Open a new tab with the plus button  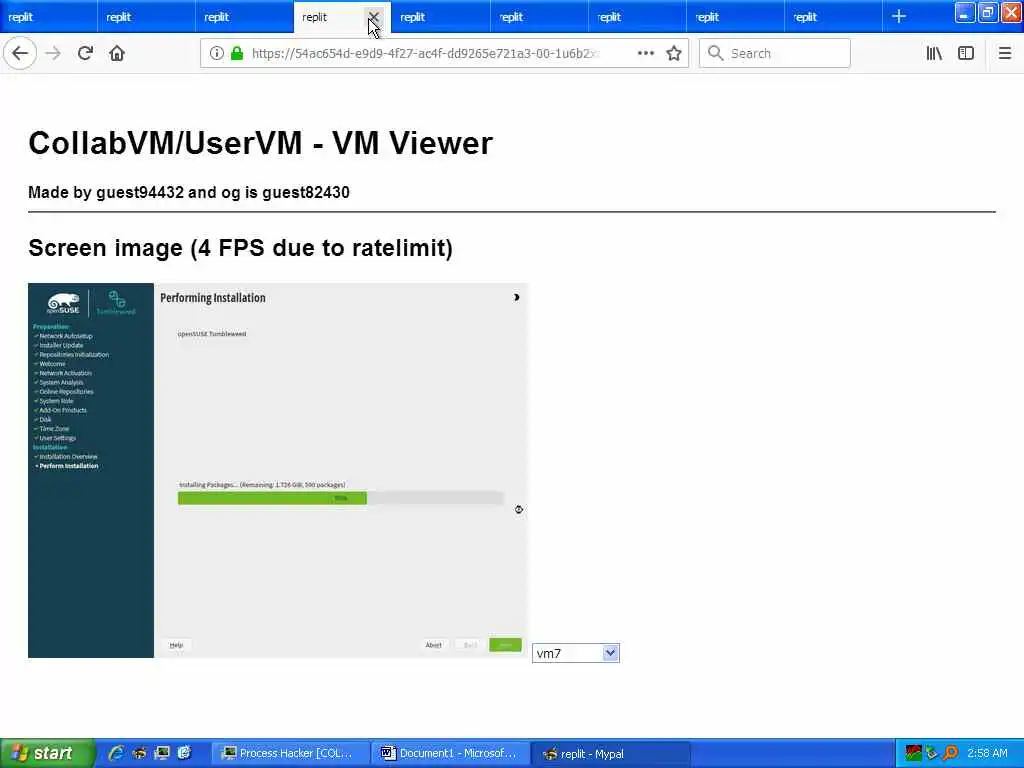coord(899,16)
